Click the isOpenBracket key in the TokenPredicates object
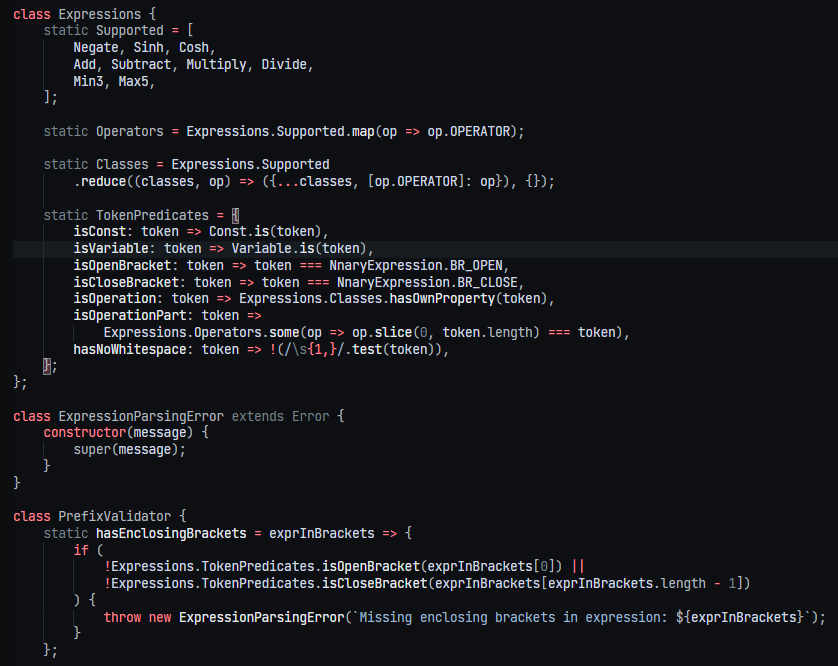838x666 pixels. point(122,266)
